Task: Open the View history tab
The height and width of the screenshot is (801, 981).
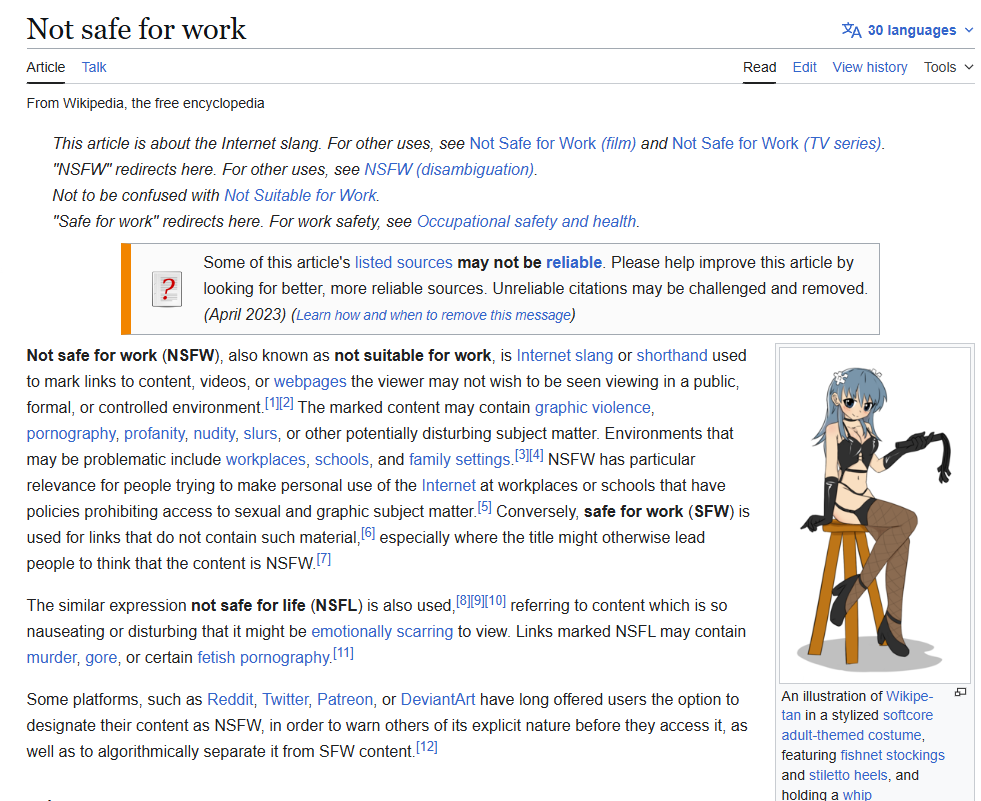Action: click(x=870, y=67)
